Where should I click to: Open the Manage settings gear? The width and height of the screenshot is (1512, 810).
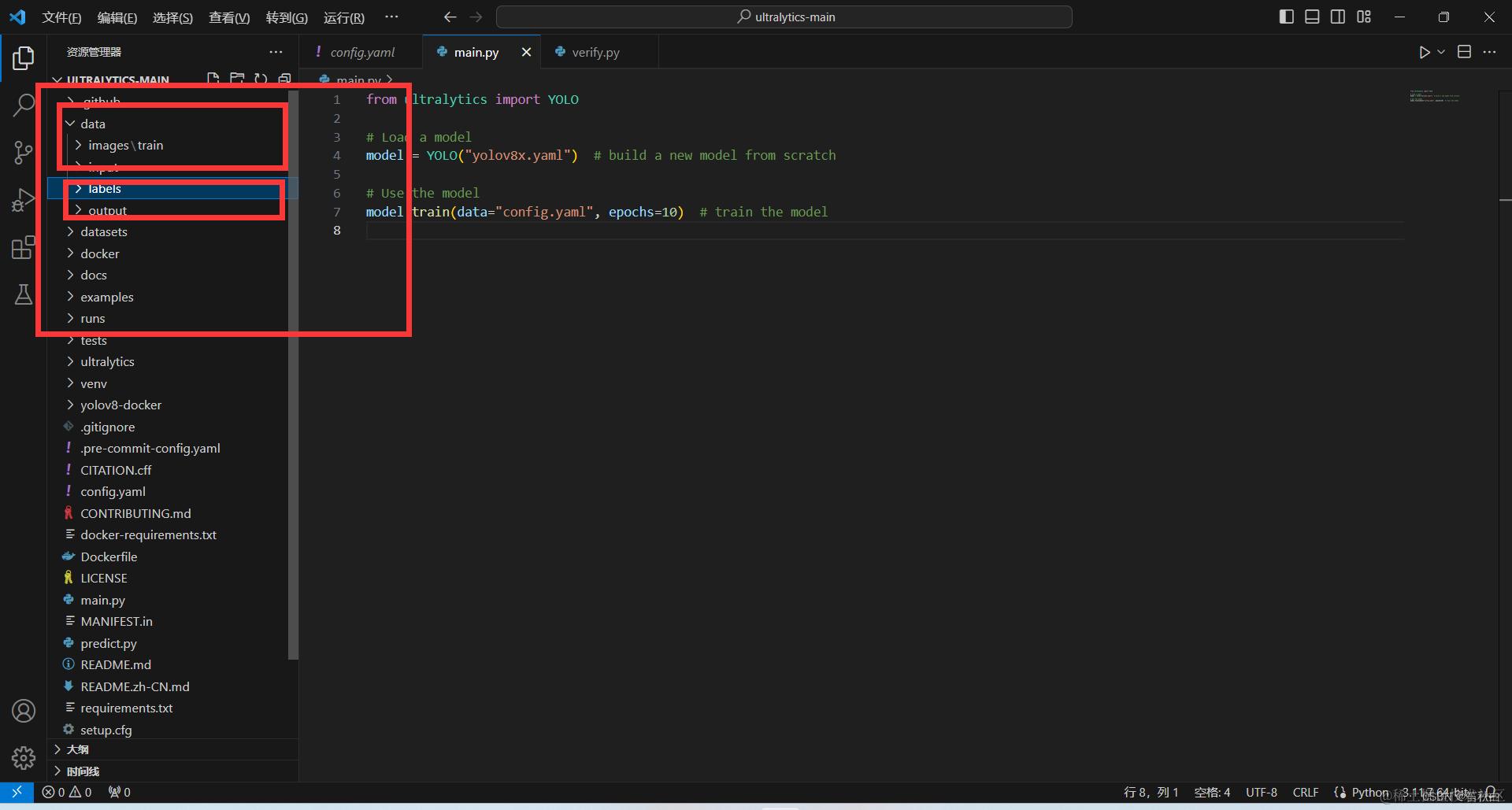tap(24, 758)
